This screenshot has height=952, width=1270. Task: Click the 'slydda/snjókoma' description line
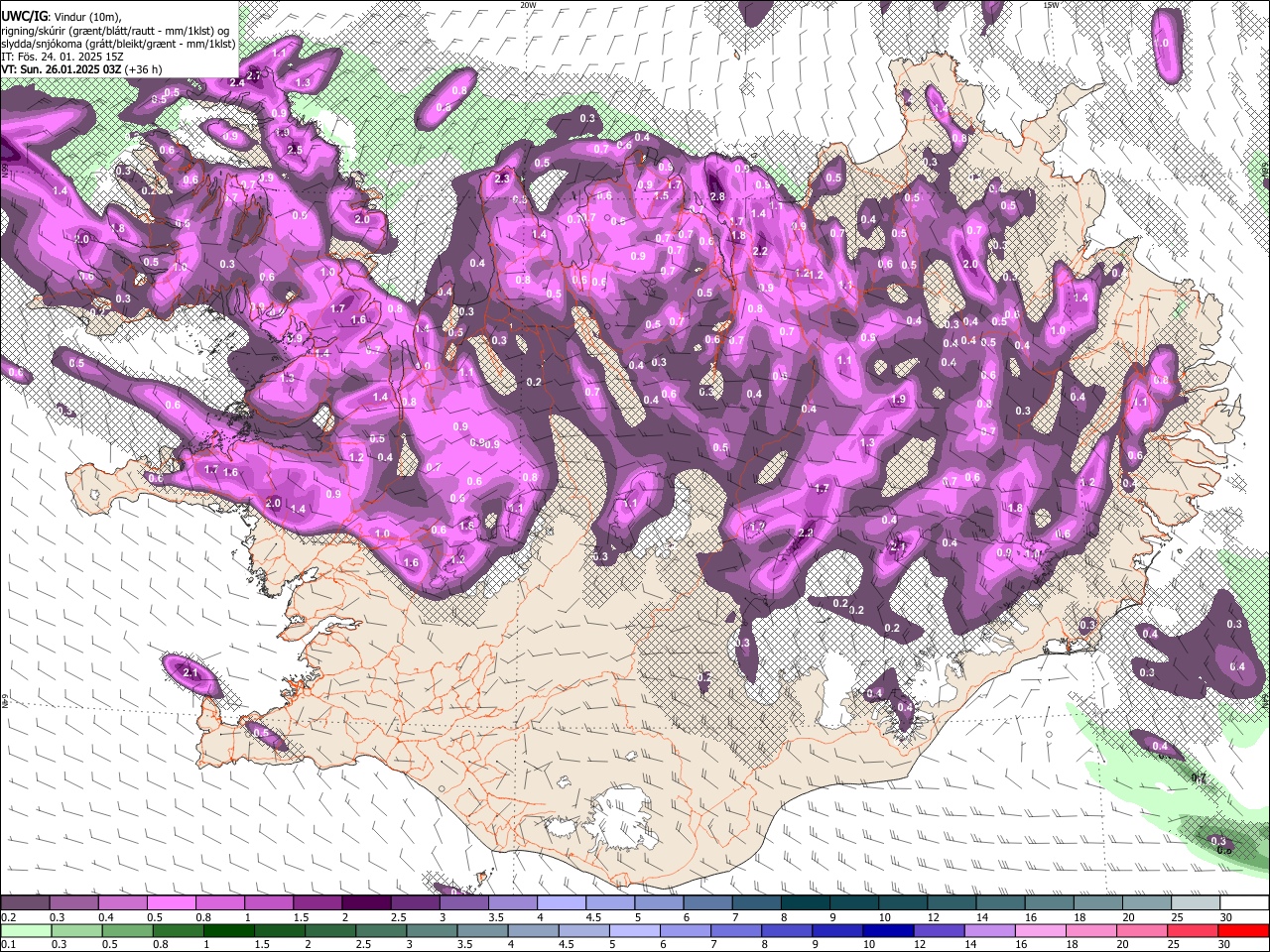[118, 44]
